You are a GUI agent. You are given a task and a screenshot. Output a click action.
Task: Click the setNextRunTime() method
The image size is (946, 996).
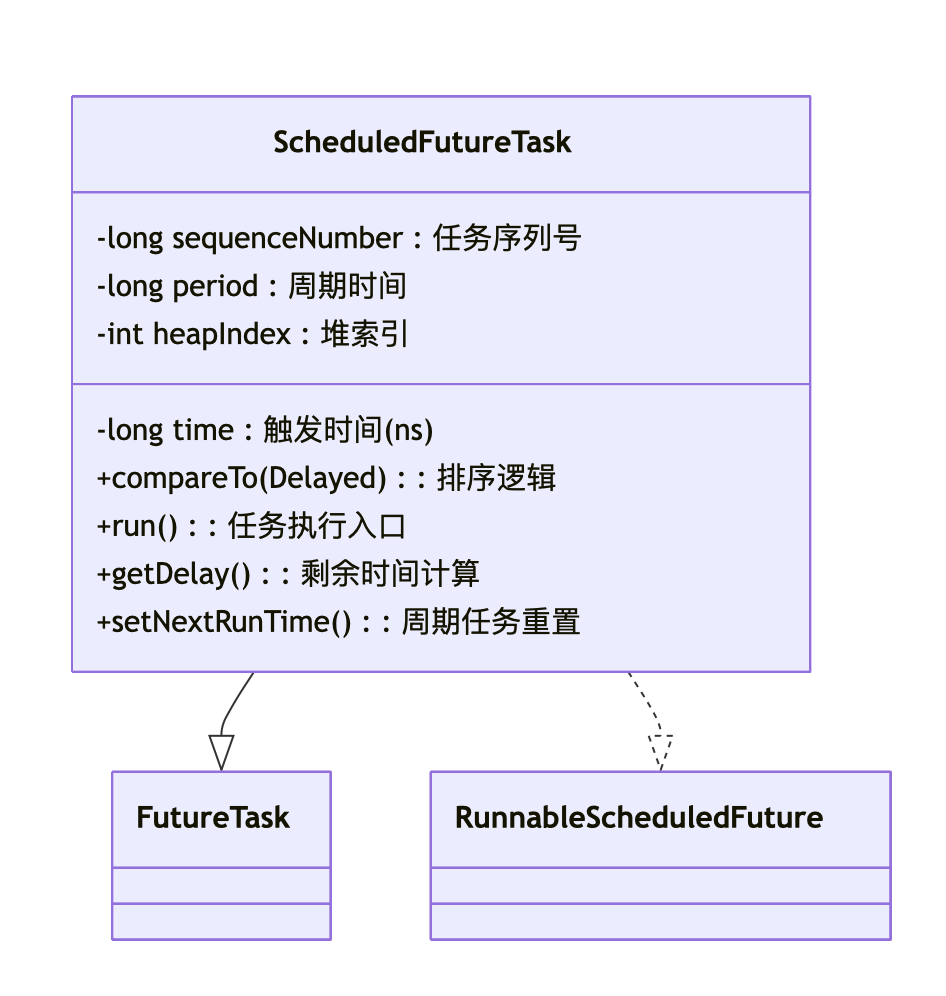338,623
